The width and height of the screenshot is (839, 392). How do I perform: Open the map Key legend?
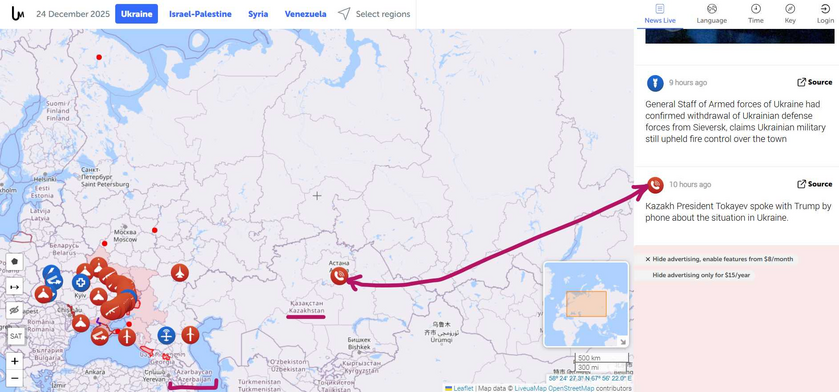pos(790,14)
